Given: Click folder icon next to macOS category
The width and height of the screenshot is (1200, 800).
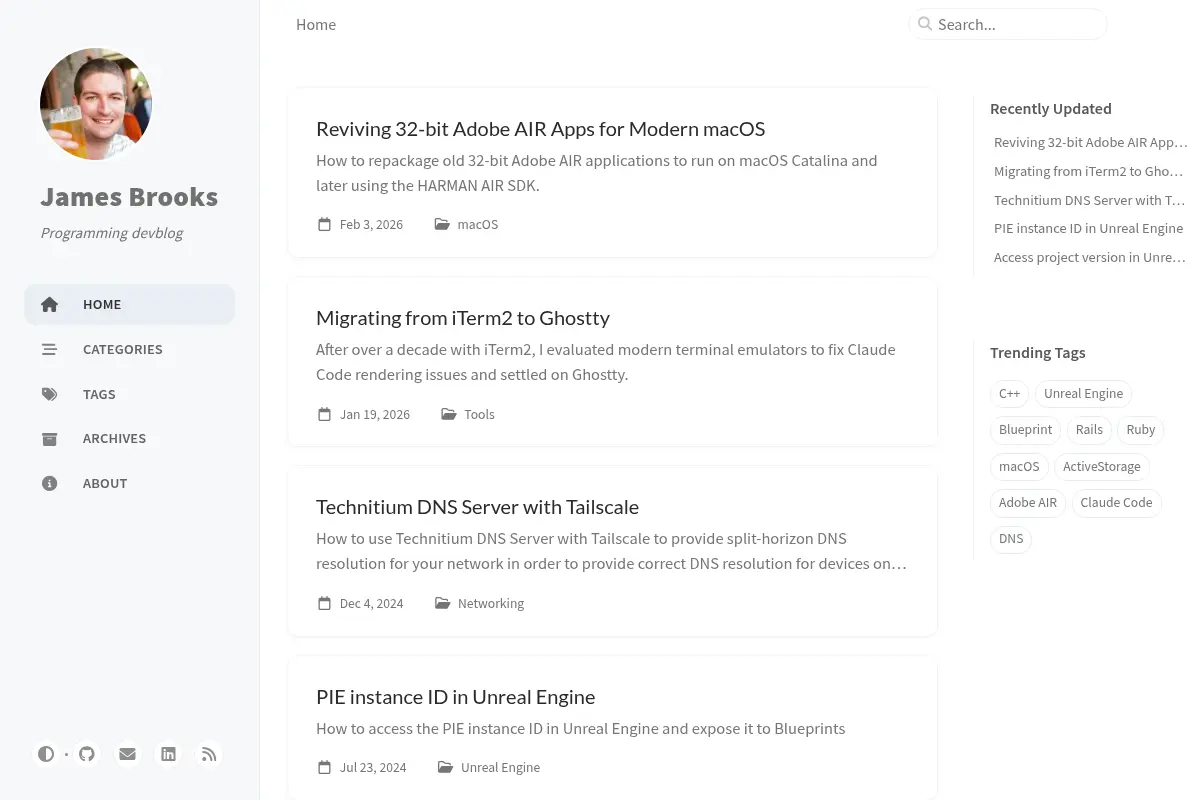Looking at the screenshot, I should [442, 224].
